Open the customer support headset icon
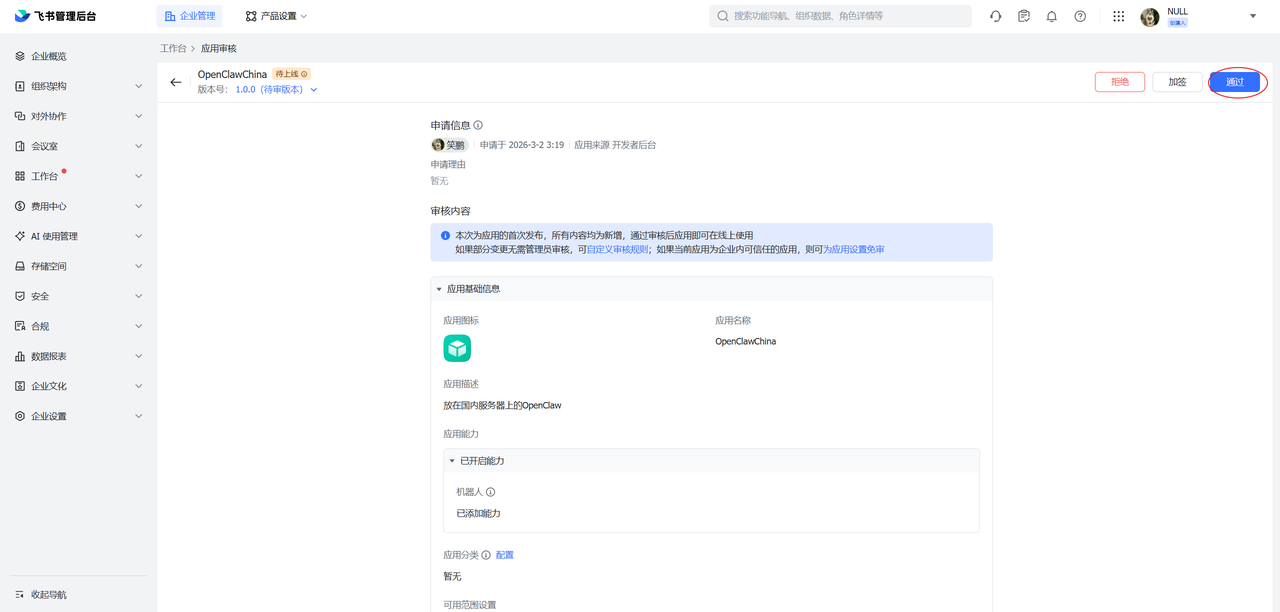The image size is (1280, 612). pos(996,16)
